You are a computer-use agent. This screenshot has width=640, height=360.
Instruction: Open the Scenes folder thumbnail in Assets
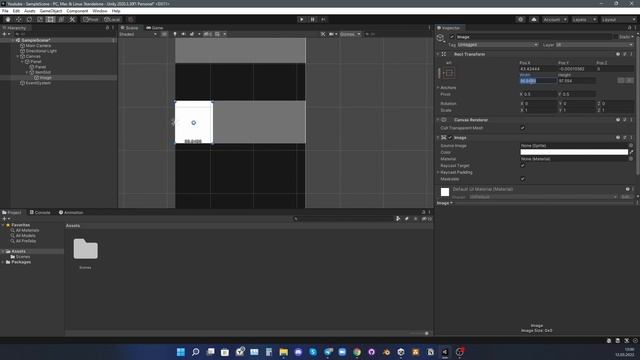pyautogui.click(x=85, y=249)
